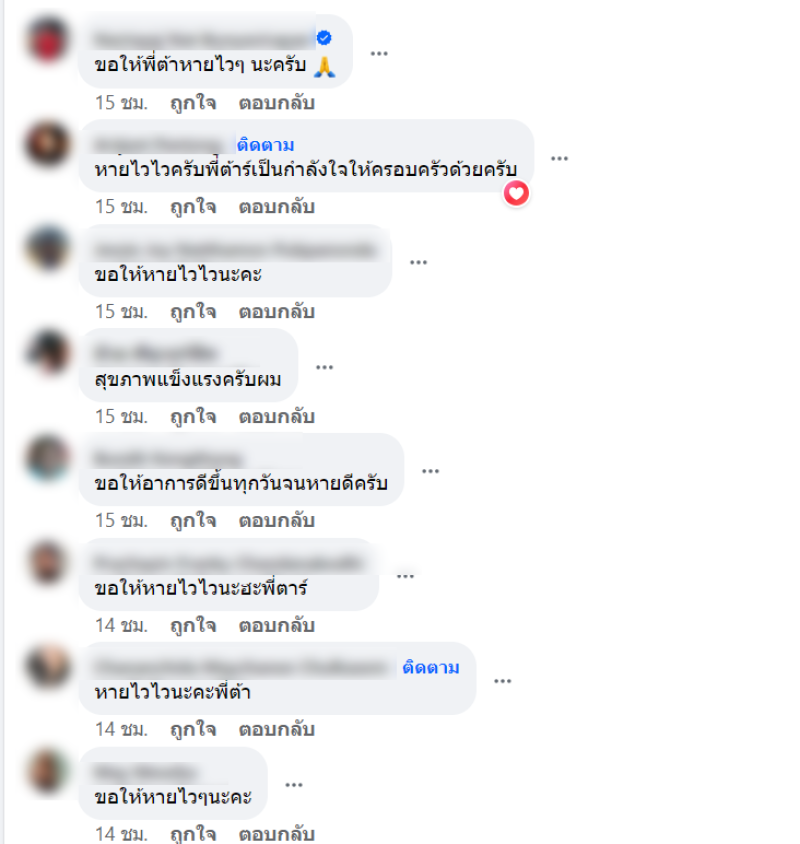Reply to the 'ขอให้หายไวไวนะฮะพี่ตาร์' comment
This screenshot has height=844, width=800.
click(x=277, y=625)
